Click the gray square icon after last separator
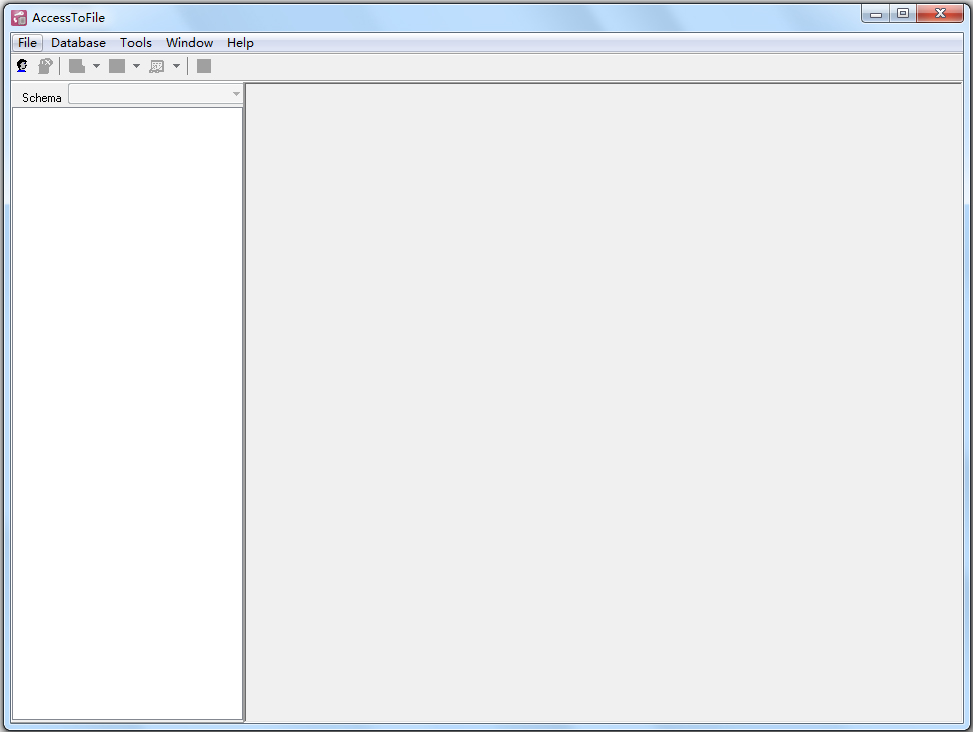 pyautogui.click(x=204, y=66)
